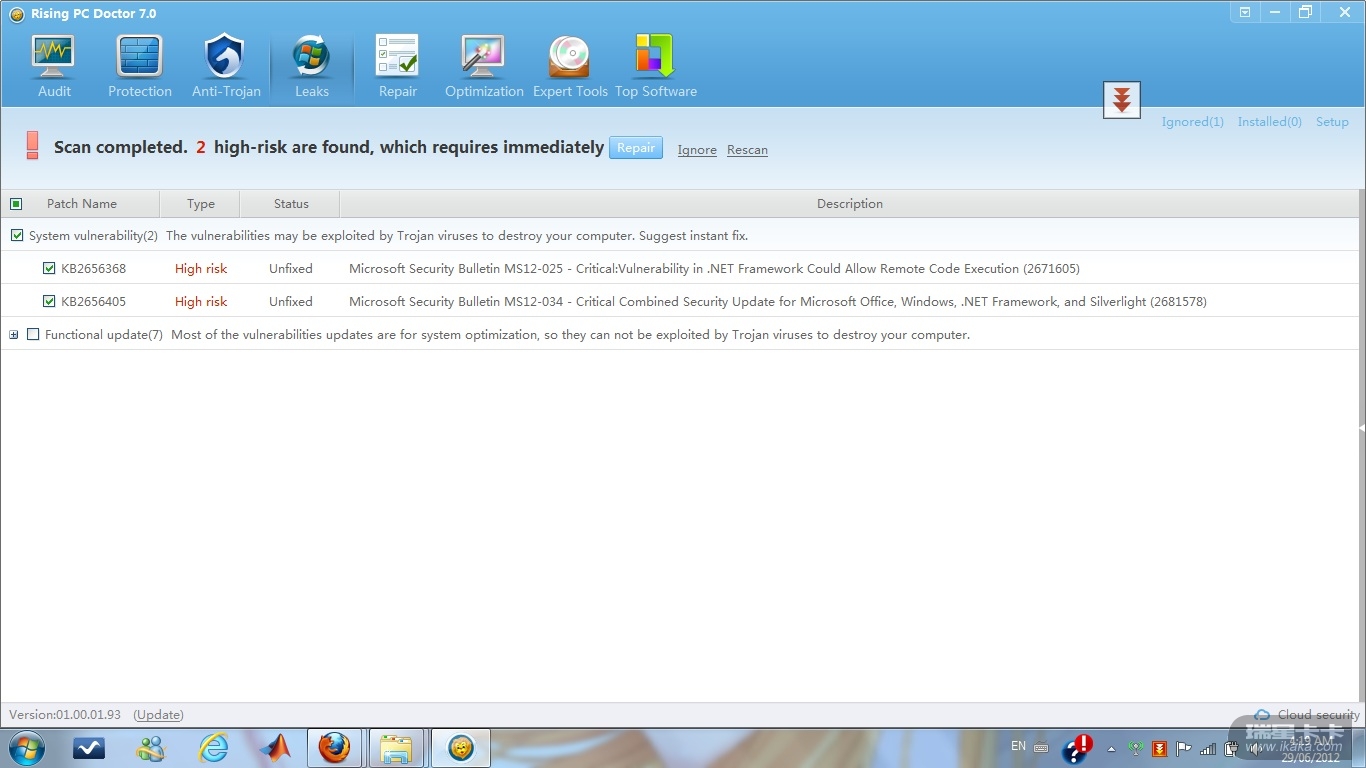This screenshot has width=1366, height=768.
Task: Click Unfixed status for KB2656405
Action: click(x=291, y=301)
